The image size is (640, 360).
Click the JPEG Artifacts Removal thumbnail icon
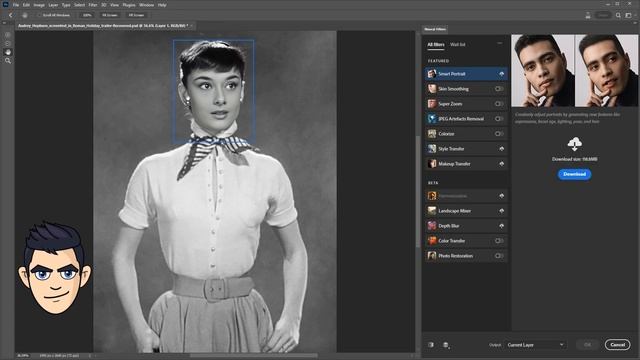(x=431, y=119)
